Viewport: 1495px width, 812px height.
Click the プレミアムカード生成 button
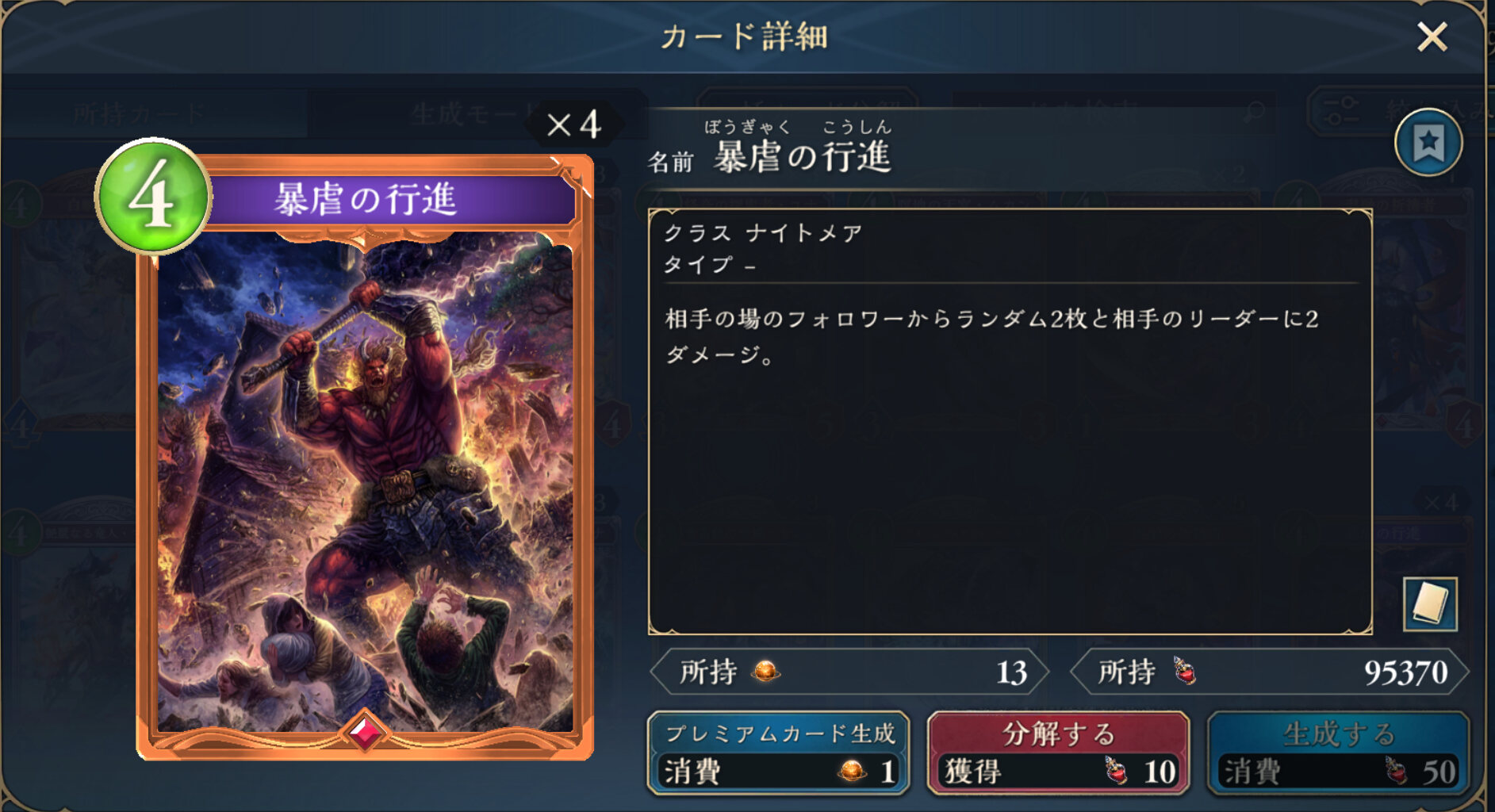[779, 753]
